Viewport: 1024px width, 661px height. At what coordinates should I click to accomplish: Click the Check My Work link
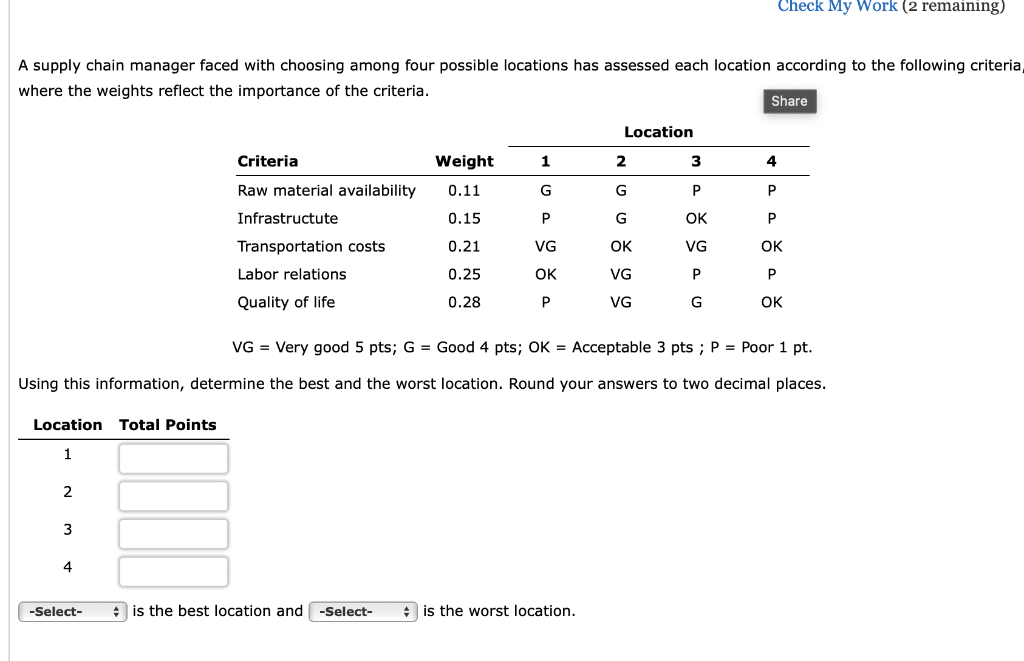click(836, 8)
